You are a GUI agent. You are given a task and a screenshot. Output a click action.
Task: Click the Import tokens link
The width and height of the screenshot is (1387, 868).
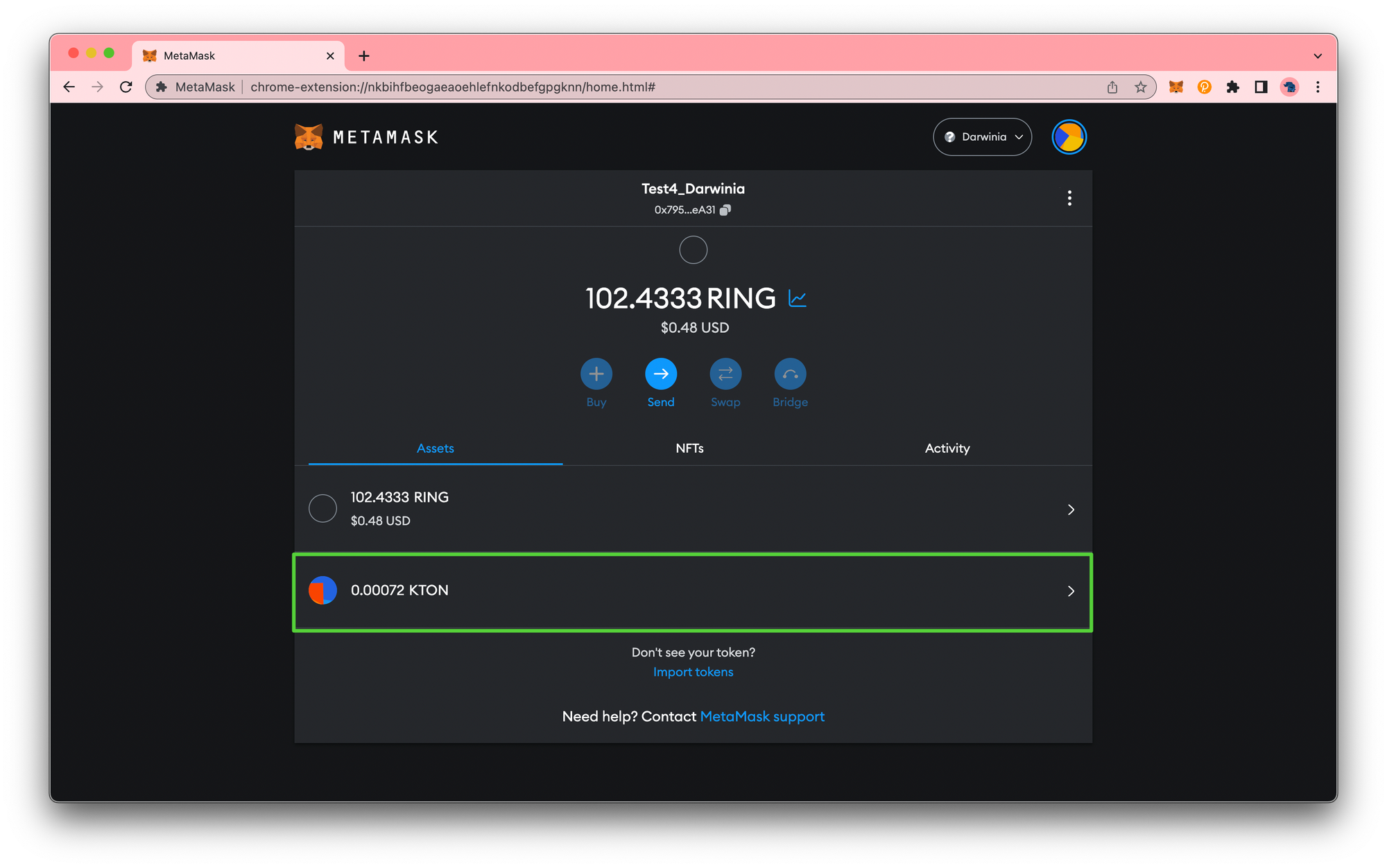pos(693,672)
